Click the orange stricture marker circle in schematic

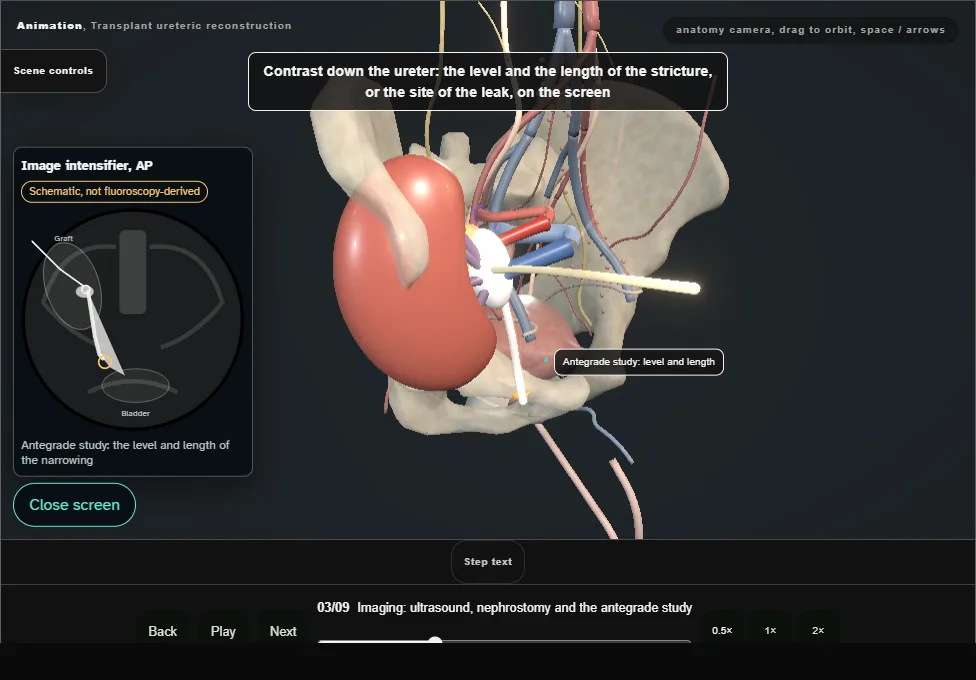[105, 362]
